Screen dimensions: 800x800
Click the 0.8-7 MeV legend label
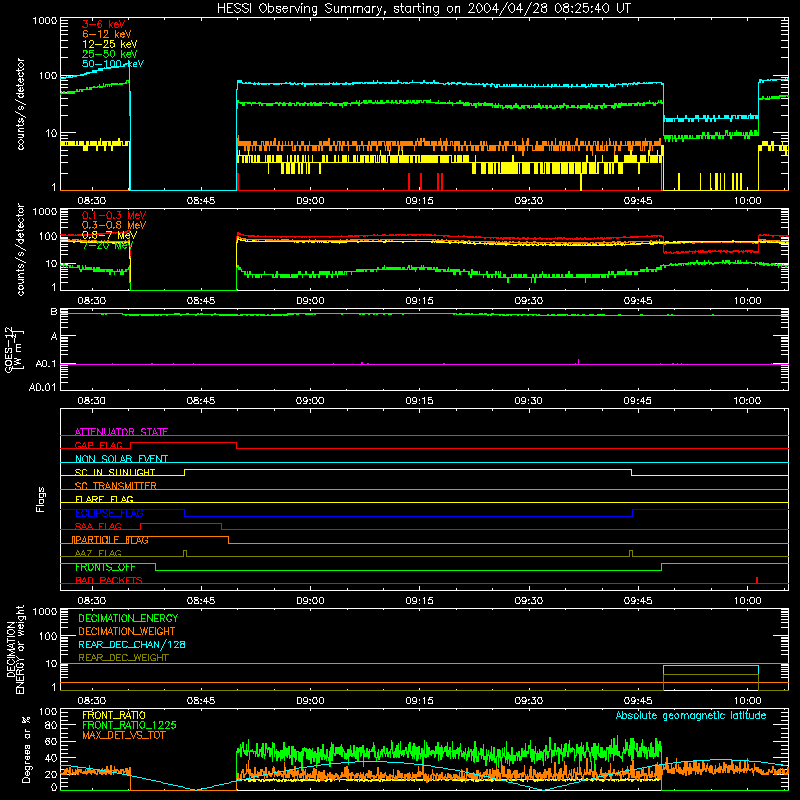(x=109, y=235)
